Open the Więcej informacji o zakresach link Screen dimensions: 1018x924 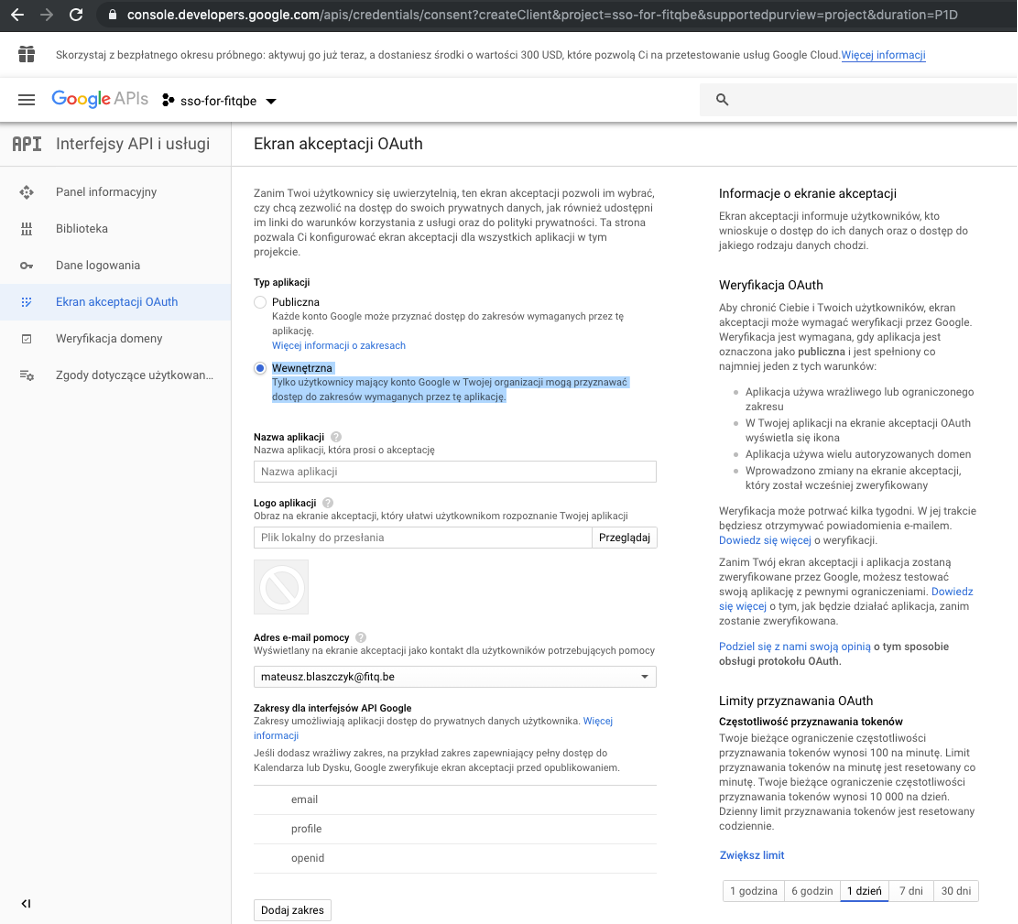coord(338,345)
